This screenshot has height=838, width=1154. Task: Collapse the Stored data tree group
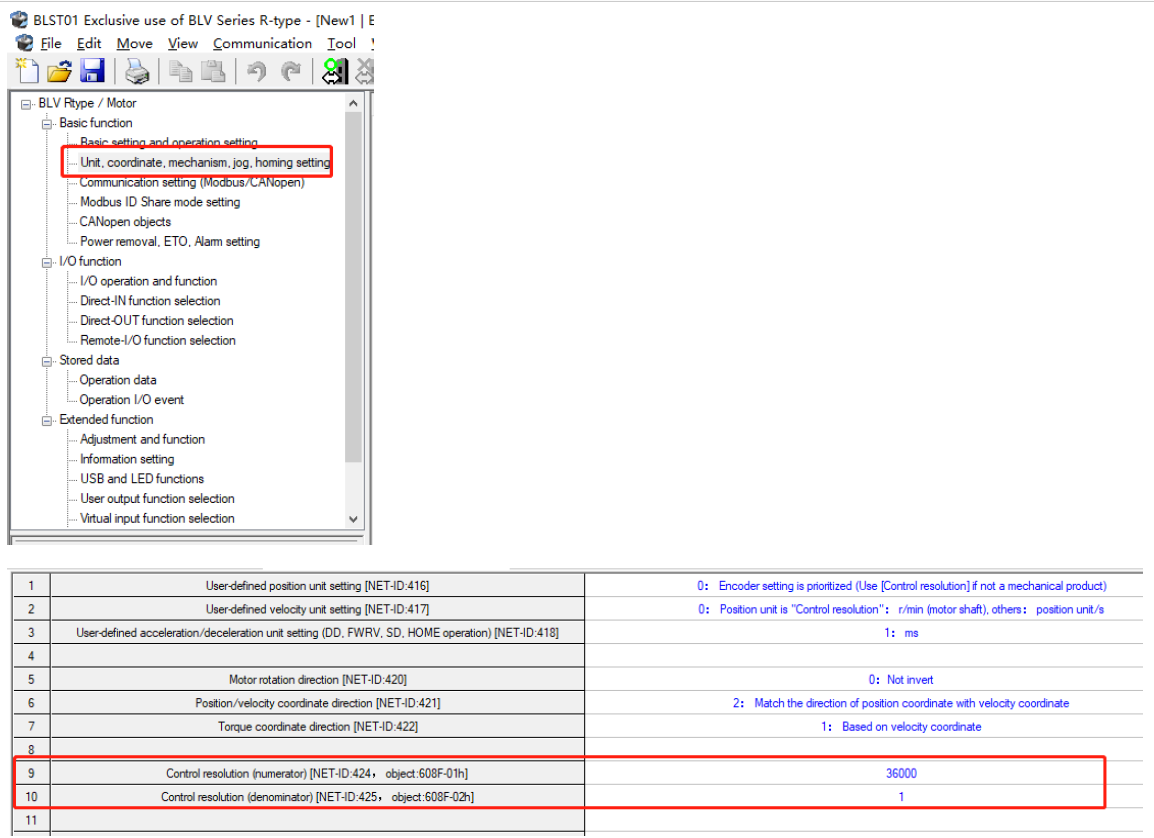[x=46, y=361]
